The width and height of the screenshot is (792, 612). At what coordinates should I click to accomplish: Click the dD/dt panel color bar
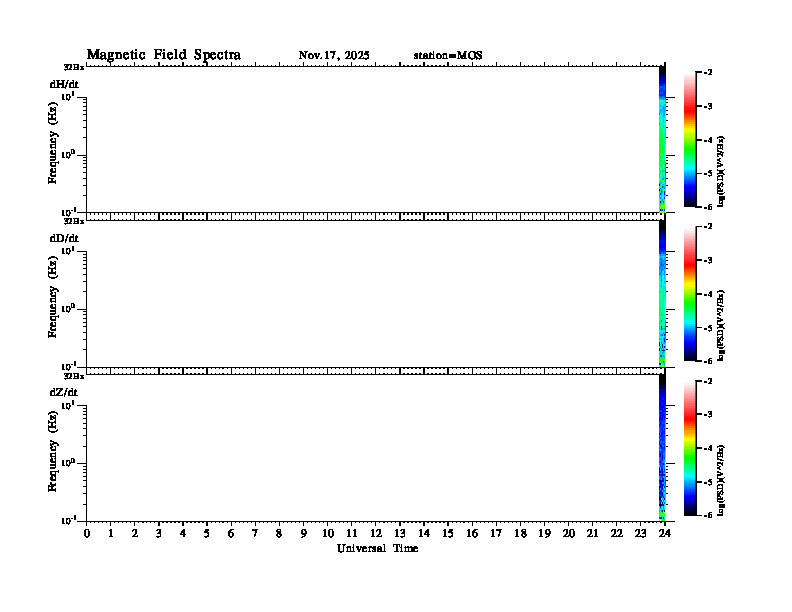(x=689, y=294)
